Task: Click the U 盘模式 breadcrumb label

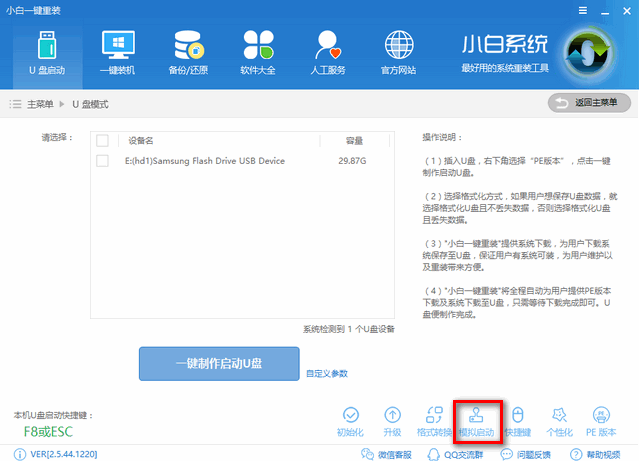Action: pyautogui.click(x=90, y=105)
